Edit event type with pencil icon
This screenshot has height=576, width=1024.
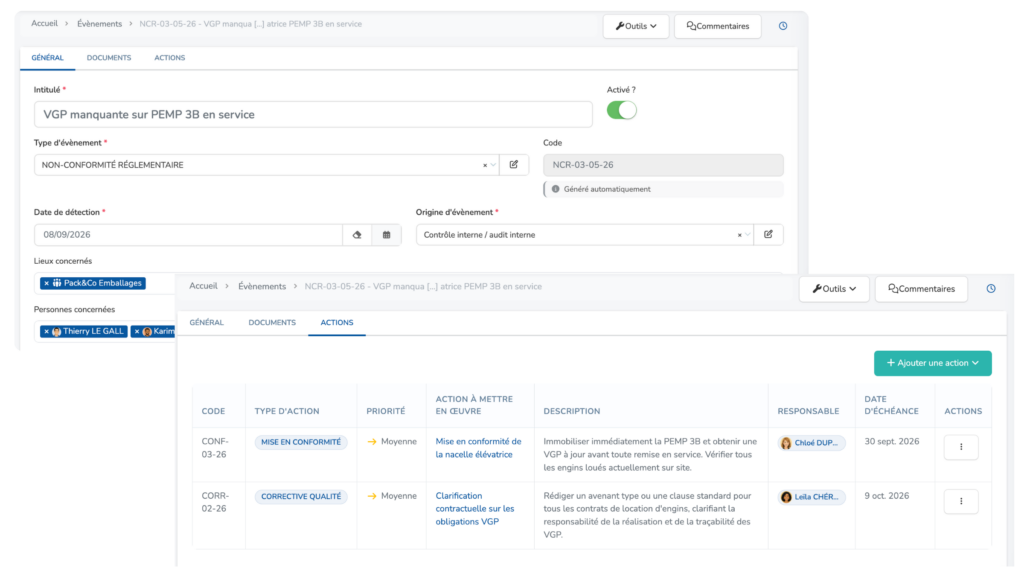point(514,165)
